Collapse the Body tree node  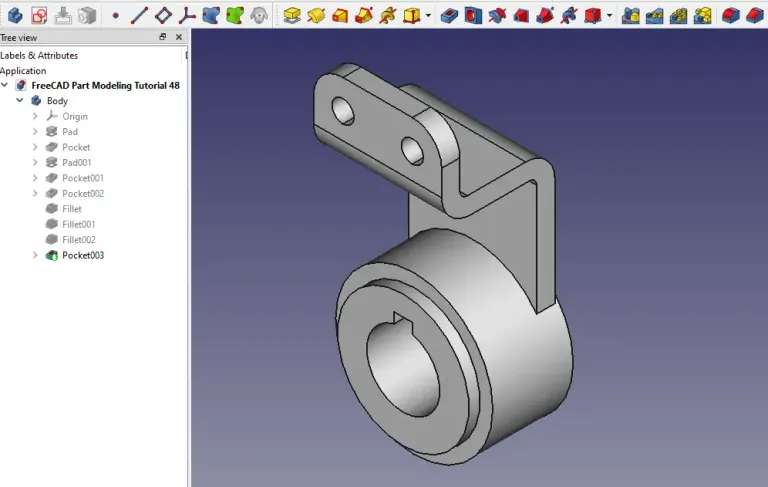click(20, 101)
